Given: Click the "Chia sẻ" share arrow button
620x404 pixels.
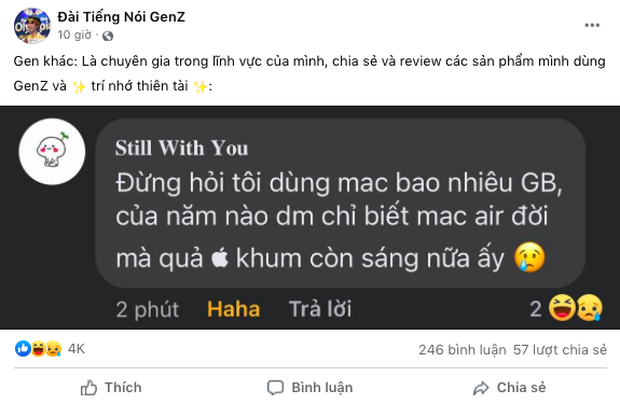Looking at the screenshot, I should tap(512, 387).
